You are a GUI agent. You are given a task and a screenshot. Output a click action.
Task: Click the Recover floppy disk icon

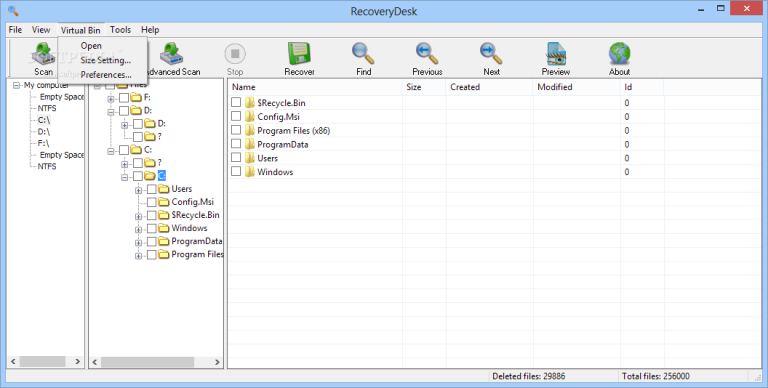[299, 54]
